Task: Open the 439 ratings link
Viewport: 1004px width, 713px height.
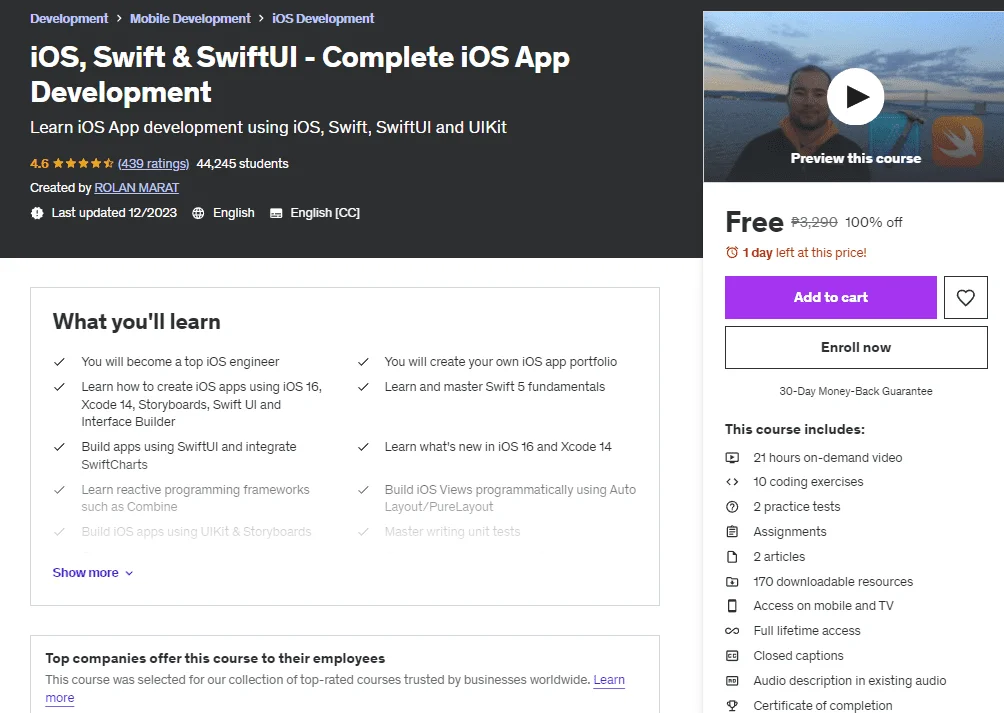Action: click(154, 163)
